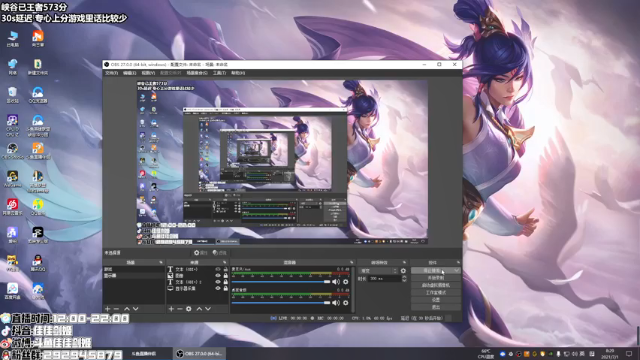Expand the stop streaming button arrow
The height and width of the screenshot is (360, 640).
pyautogui.click(x=457, y=271)
